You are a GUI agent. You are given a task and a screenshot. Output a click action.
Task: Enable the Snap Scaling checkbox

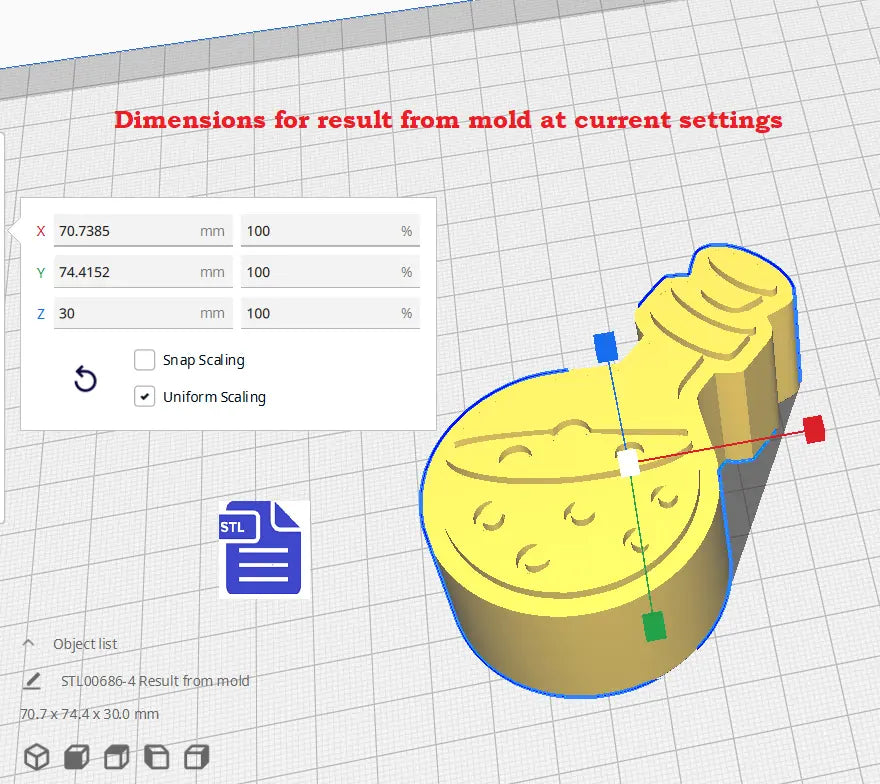145,360
